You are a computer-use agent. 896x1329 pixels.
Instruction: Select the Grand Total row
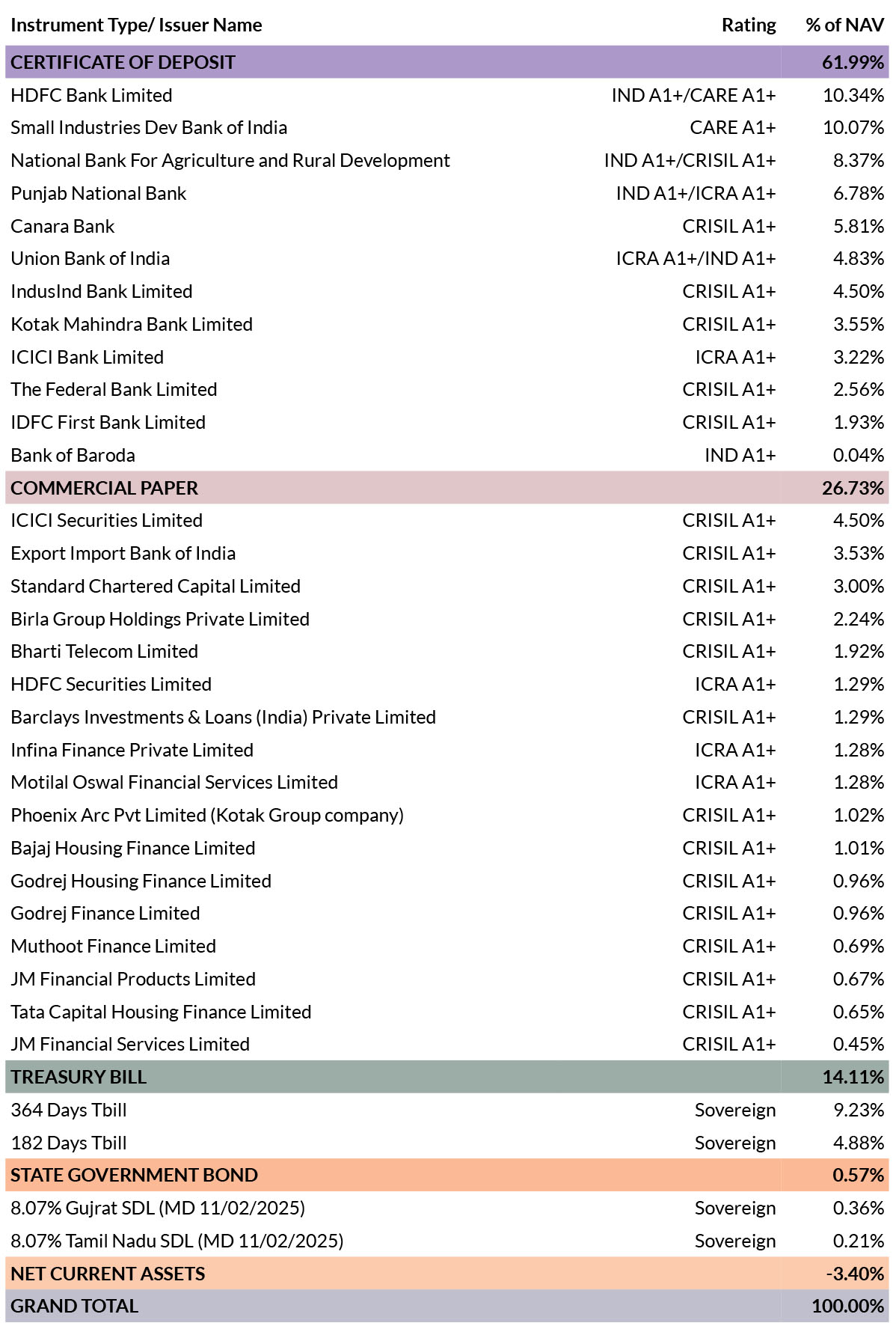click(x=447, y=1306)
